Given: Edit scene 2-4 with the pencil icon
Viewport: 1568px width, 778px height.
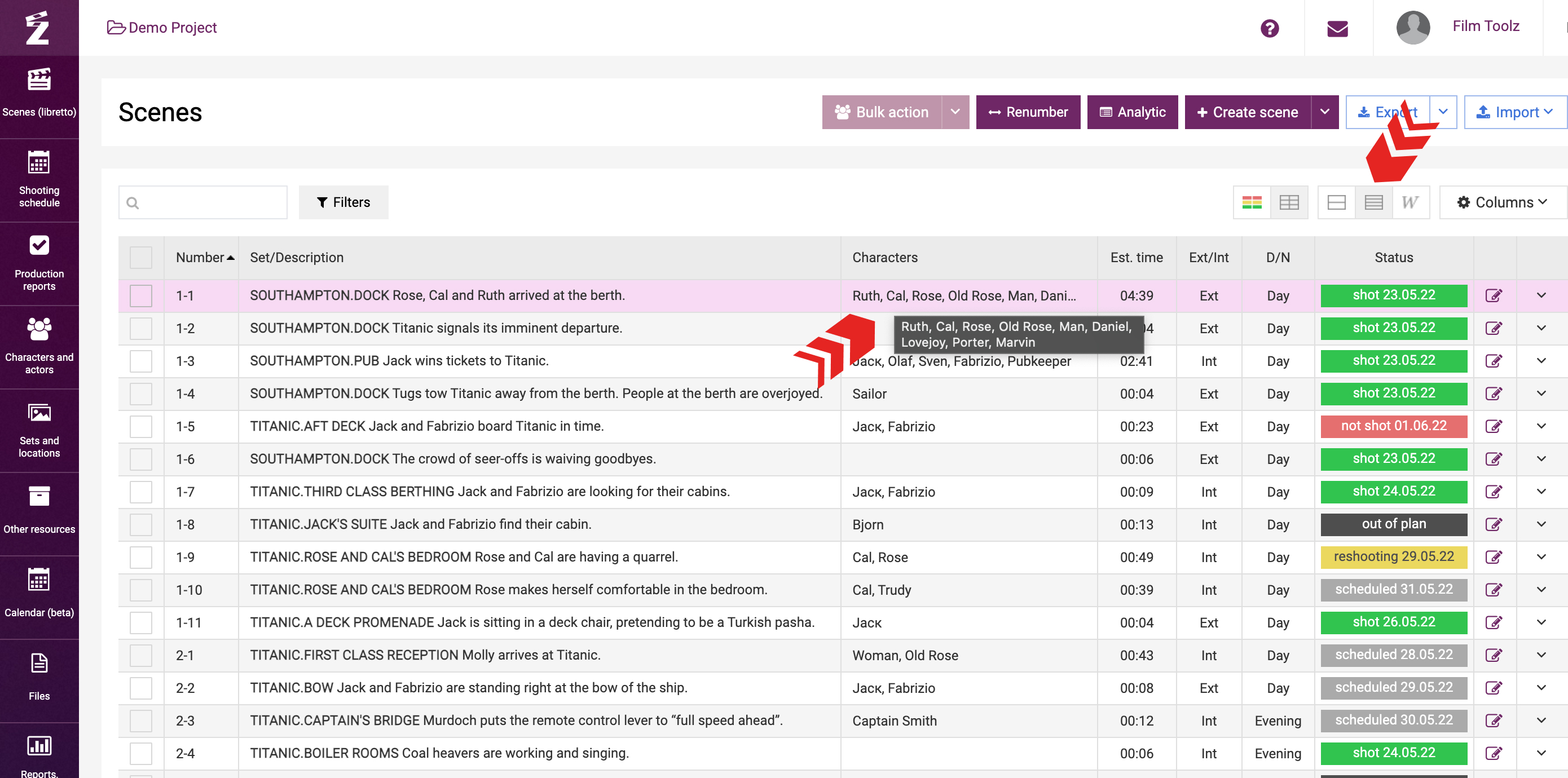Looking at the screenshot, I should click(x=1494, y=753).
